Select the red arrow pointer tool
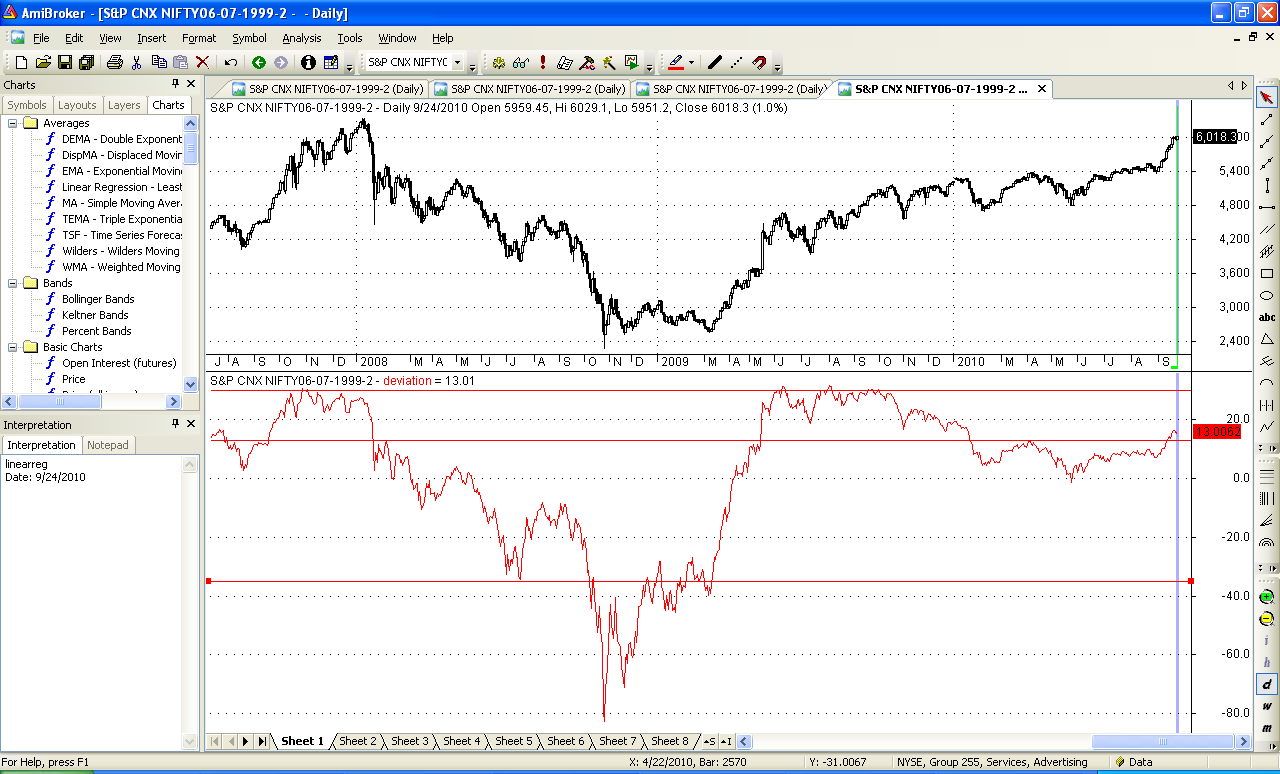The image size is (1280, 774). [x=1267, y=97]
